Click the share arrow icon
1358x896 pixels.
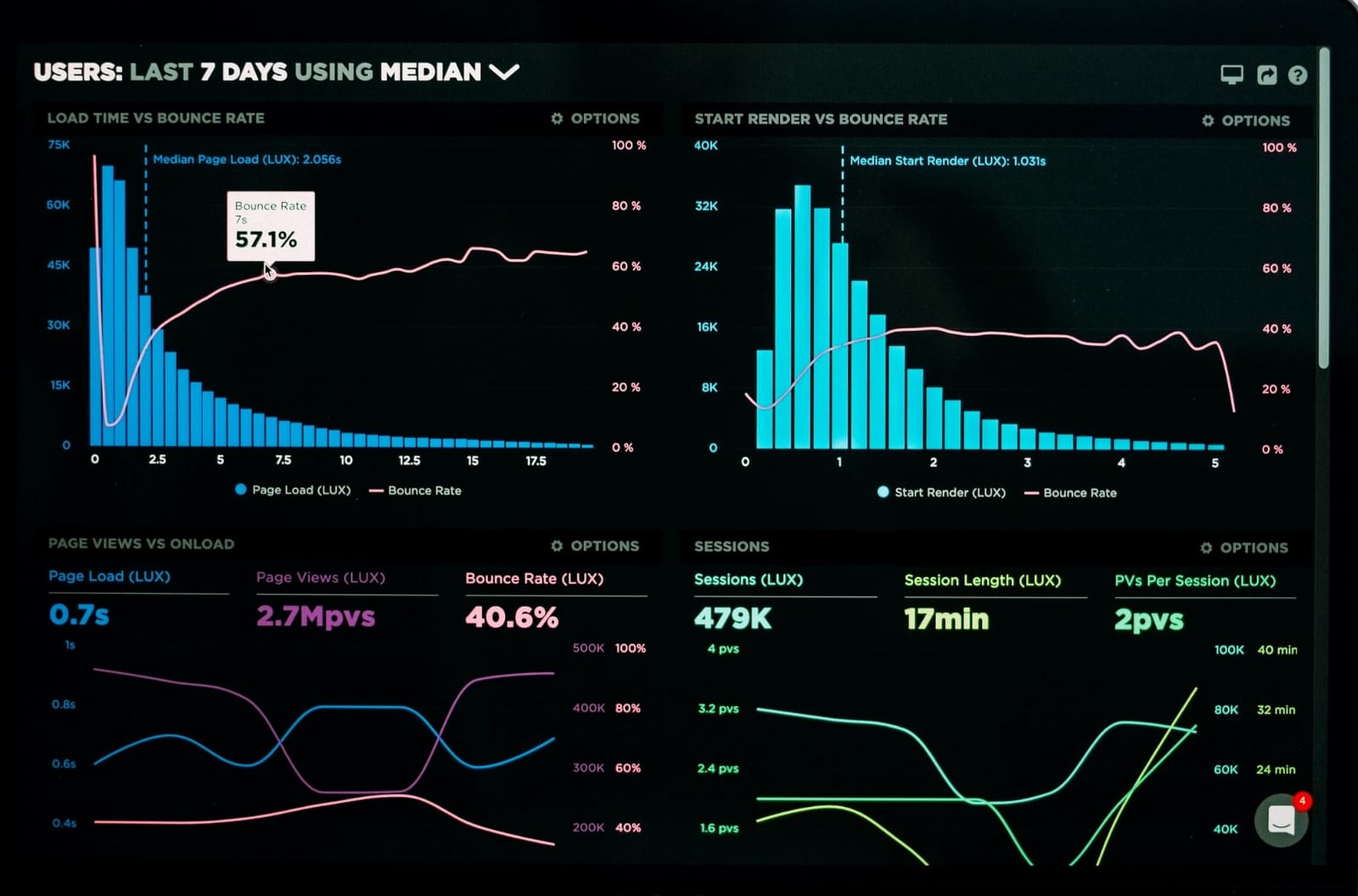tap(1266, 75)
